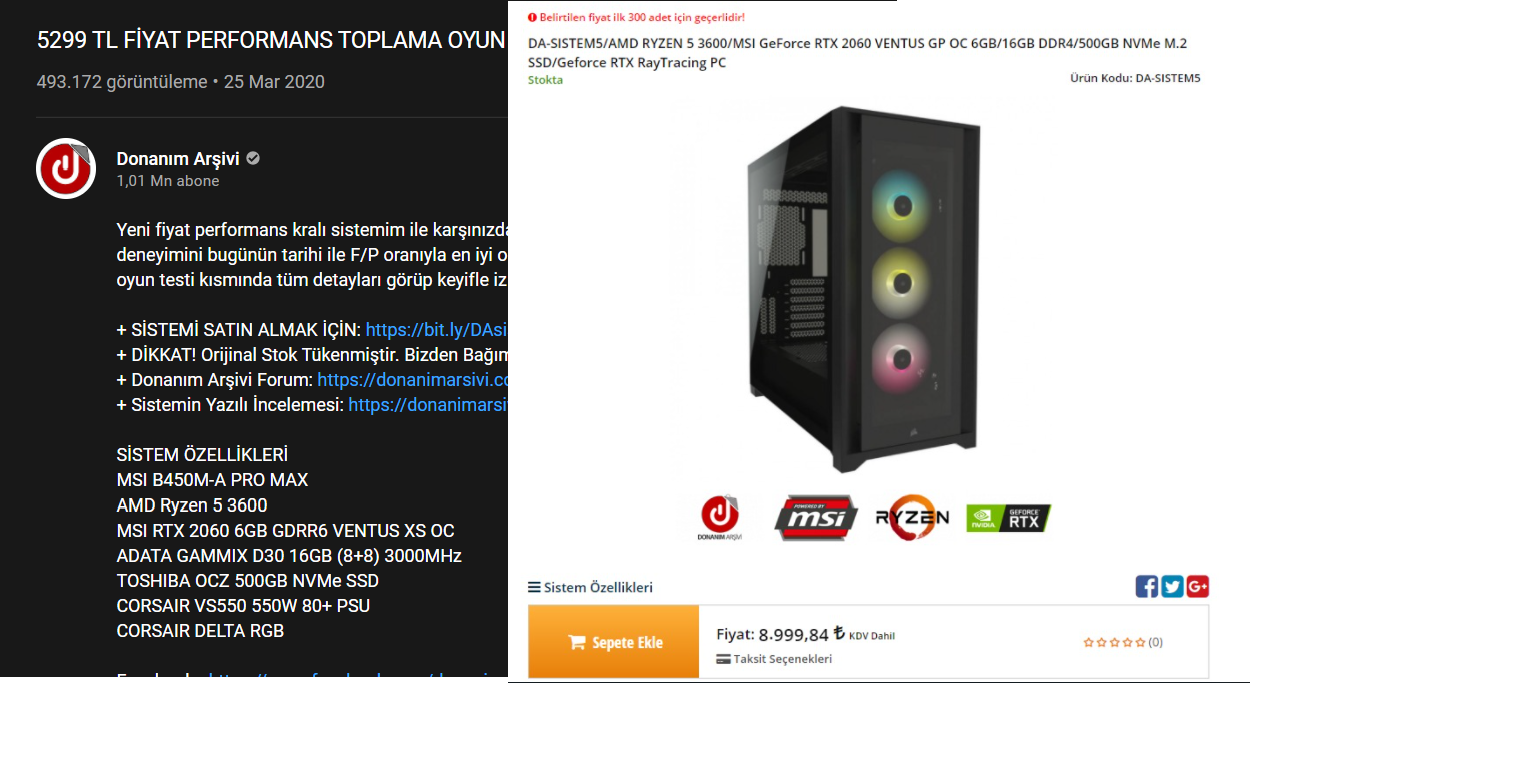The image size is (1532, 784).
Task: Click the GeForce RTX logo
Action: (x=1008, y=518)
